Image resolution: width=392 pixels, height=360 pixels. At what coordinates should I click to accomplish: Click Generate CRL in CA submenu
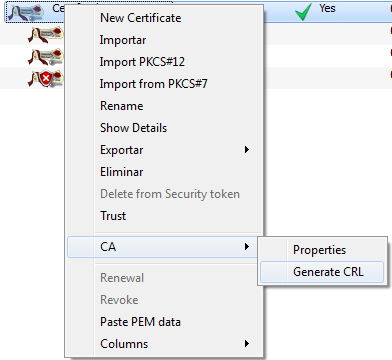click(328, 272)
